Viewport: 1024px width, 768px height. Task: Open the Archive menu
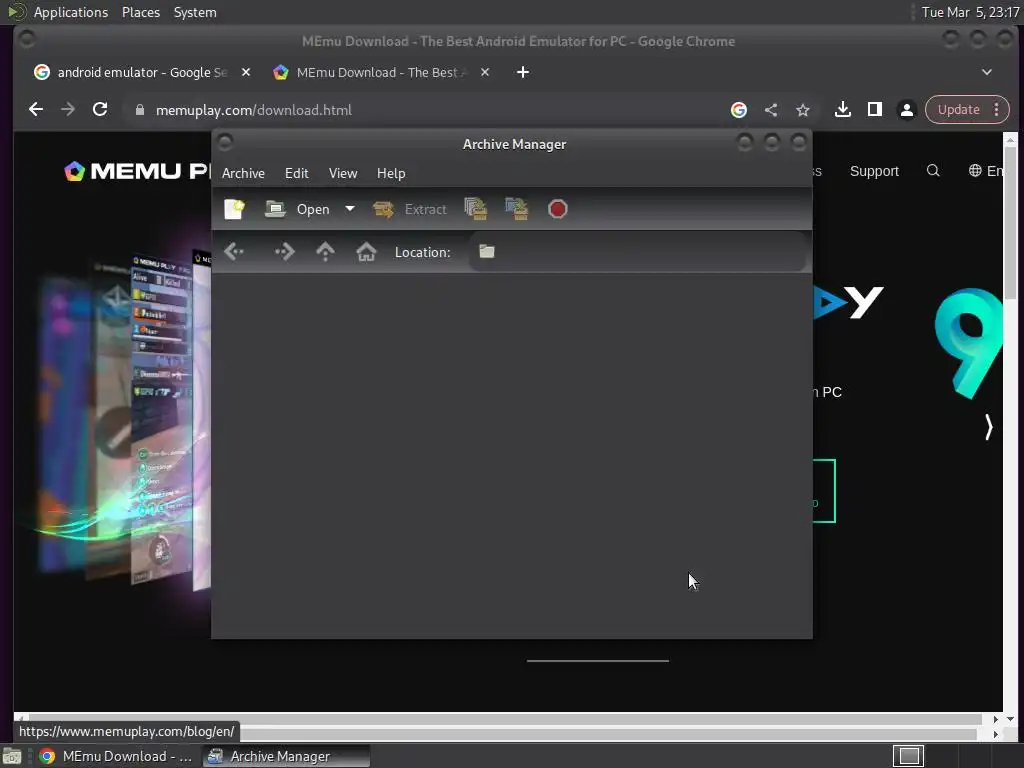(x=243, y=173)
